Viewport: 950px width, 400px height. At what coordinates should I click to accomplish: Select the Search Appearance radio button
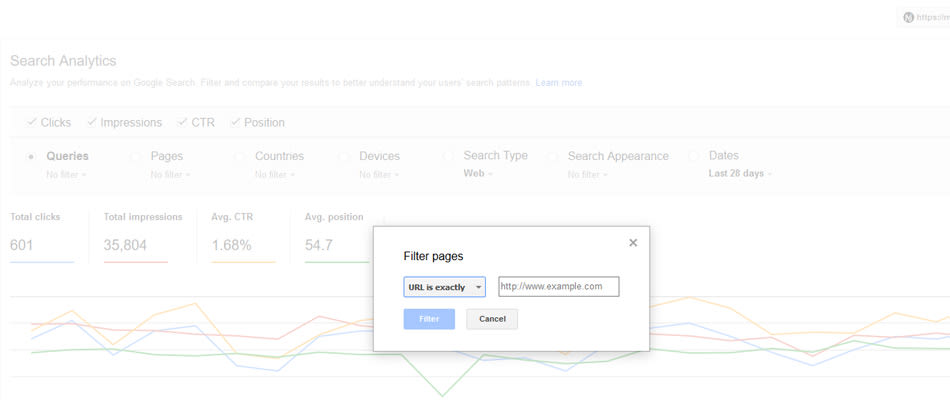[553, 157]
